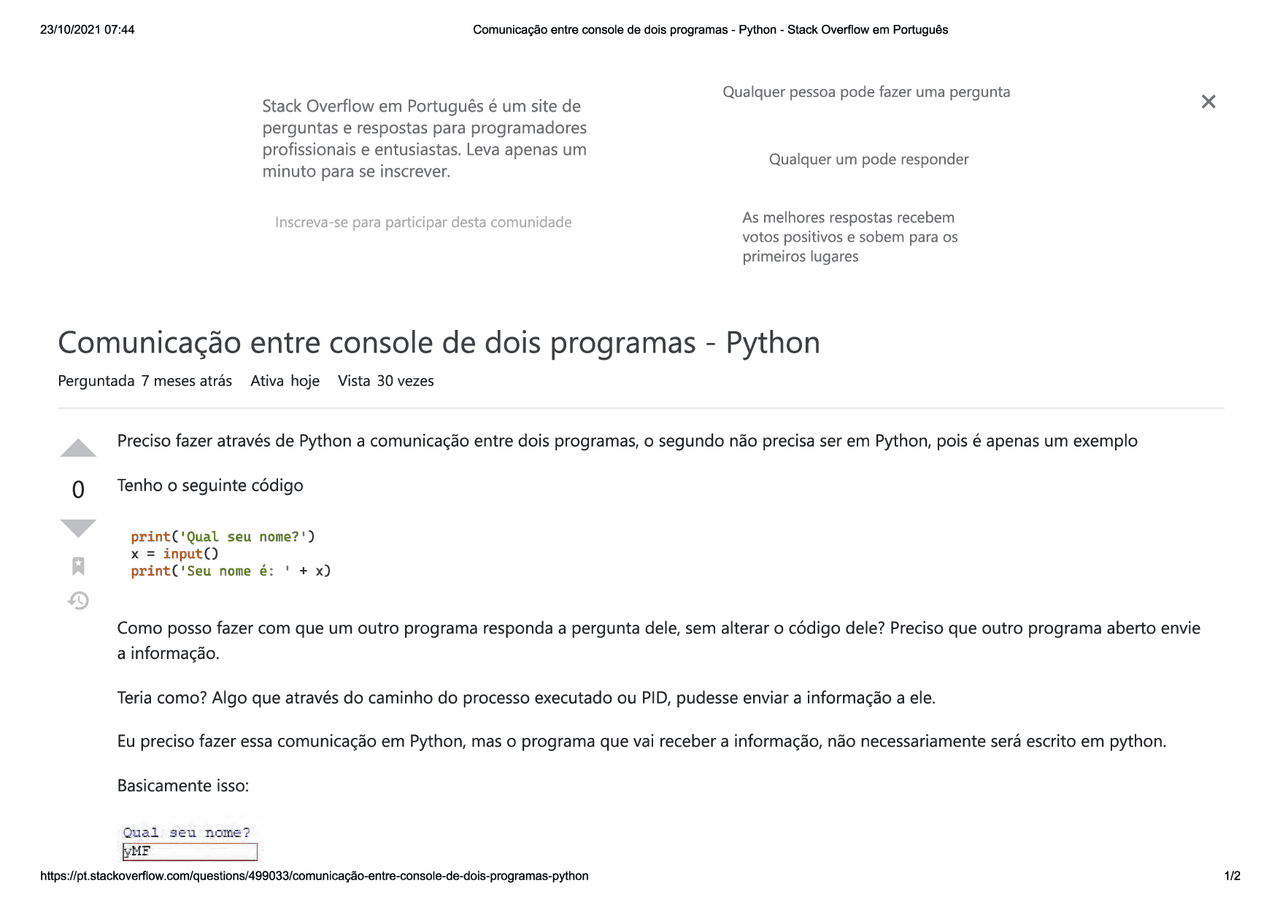
Task: Click the 'Ativa hoje' activity link
Action: click(285, 380)
